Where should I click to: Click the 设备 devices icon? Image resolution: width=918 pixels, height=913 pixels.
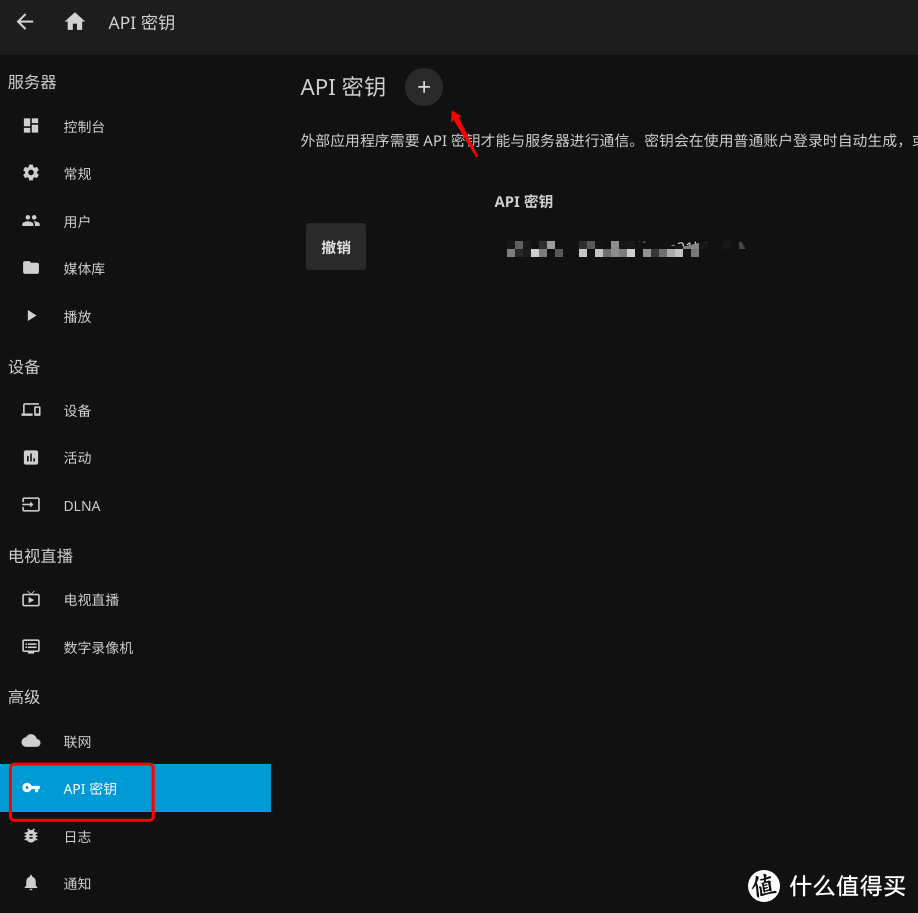pos(31,410)
